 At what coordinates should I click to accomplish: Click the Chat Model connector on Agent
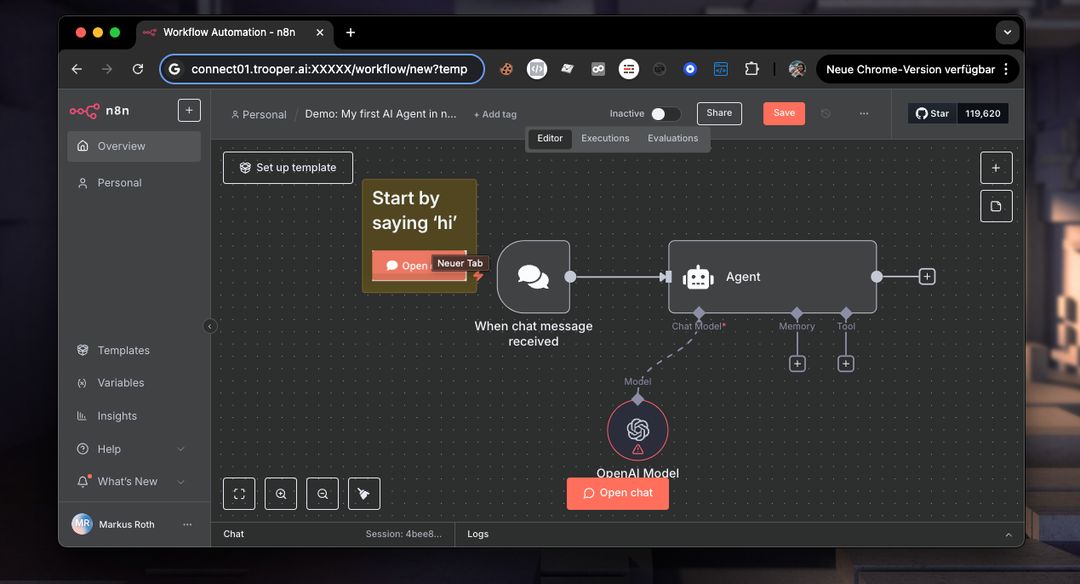(x=699, y=313)
